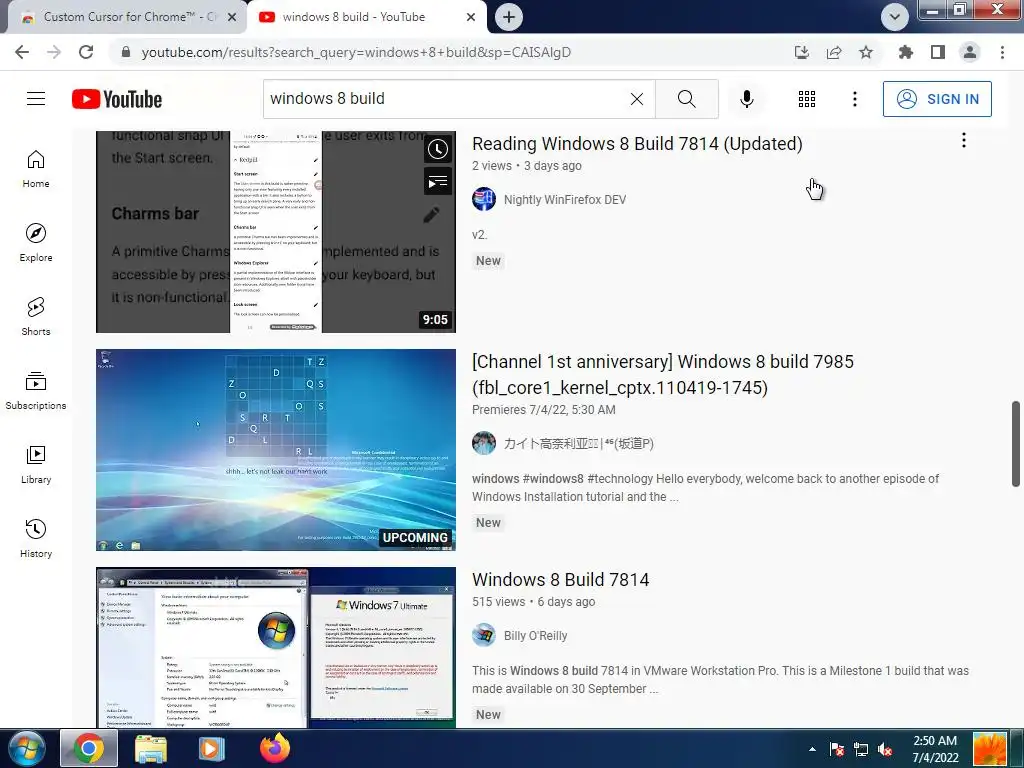Open the taskbar clock 2:50 AM
Image resolution: width=1024 pixels, height=768 pixels.
(935, 749)
